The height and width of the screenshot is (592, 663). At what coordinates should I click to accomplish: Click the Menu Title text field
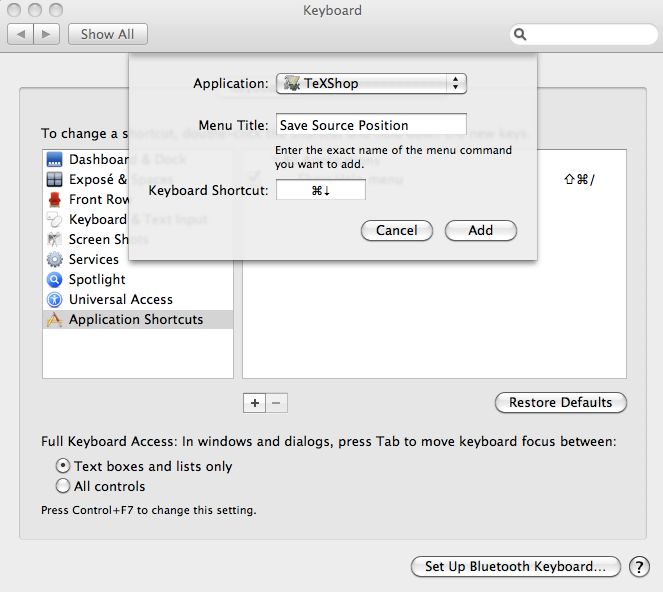point(371,125)
